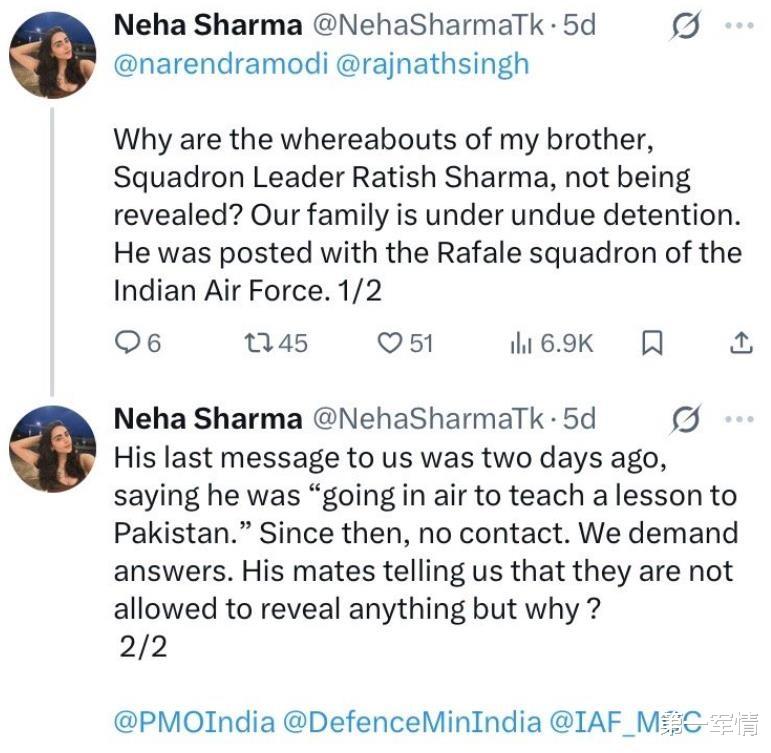The width and height of the screenshot is (771, 753).
Task: Open Neha Sharma avatar on first tweet
Action: click(52, 54)
